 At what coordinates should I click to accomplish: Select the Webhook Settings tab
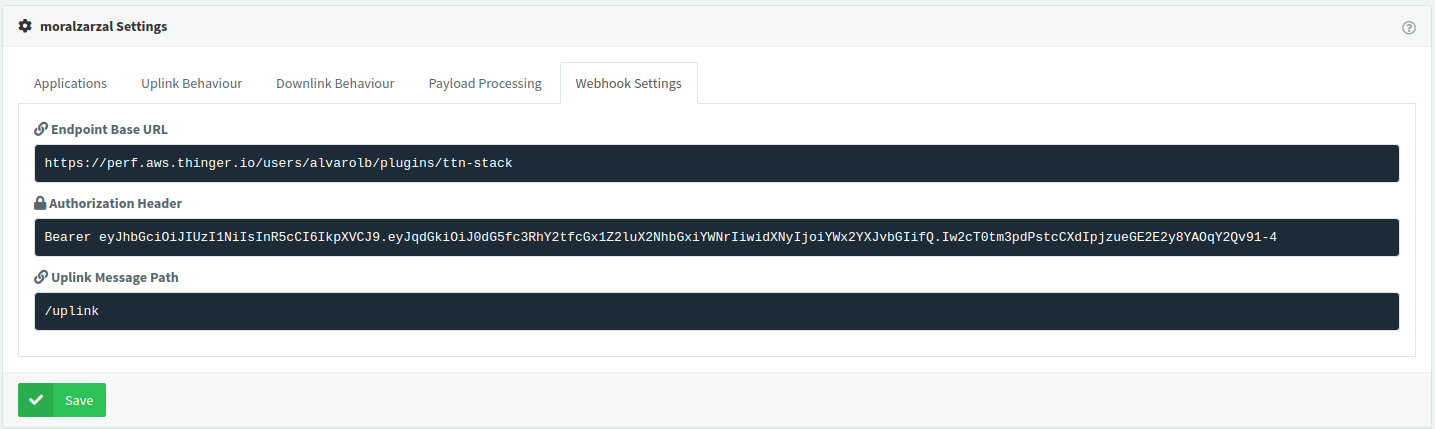628,84
